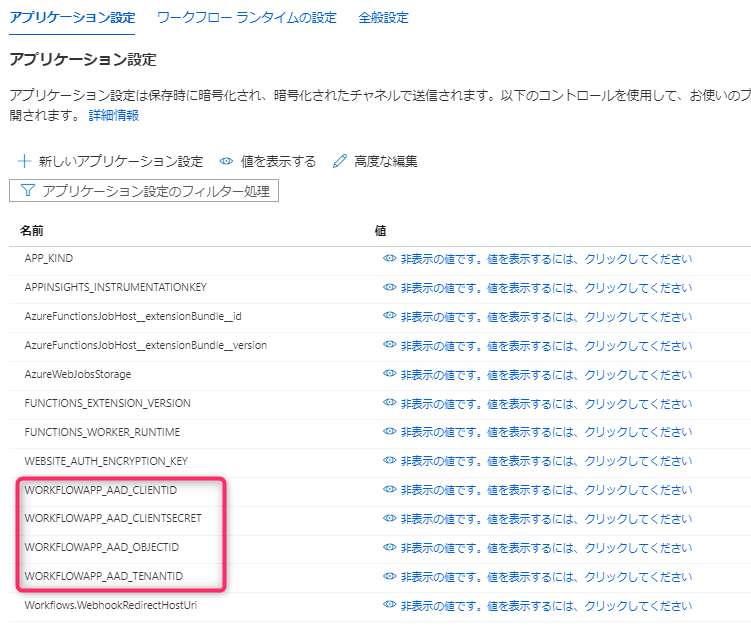The image size is (751, 633).
Task: Click 値を表示する to reveal all values
Action: 278,161
